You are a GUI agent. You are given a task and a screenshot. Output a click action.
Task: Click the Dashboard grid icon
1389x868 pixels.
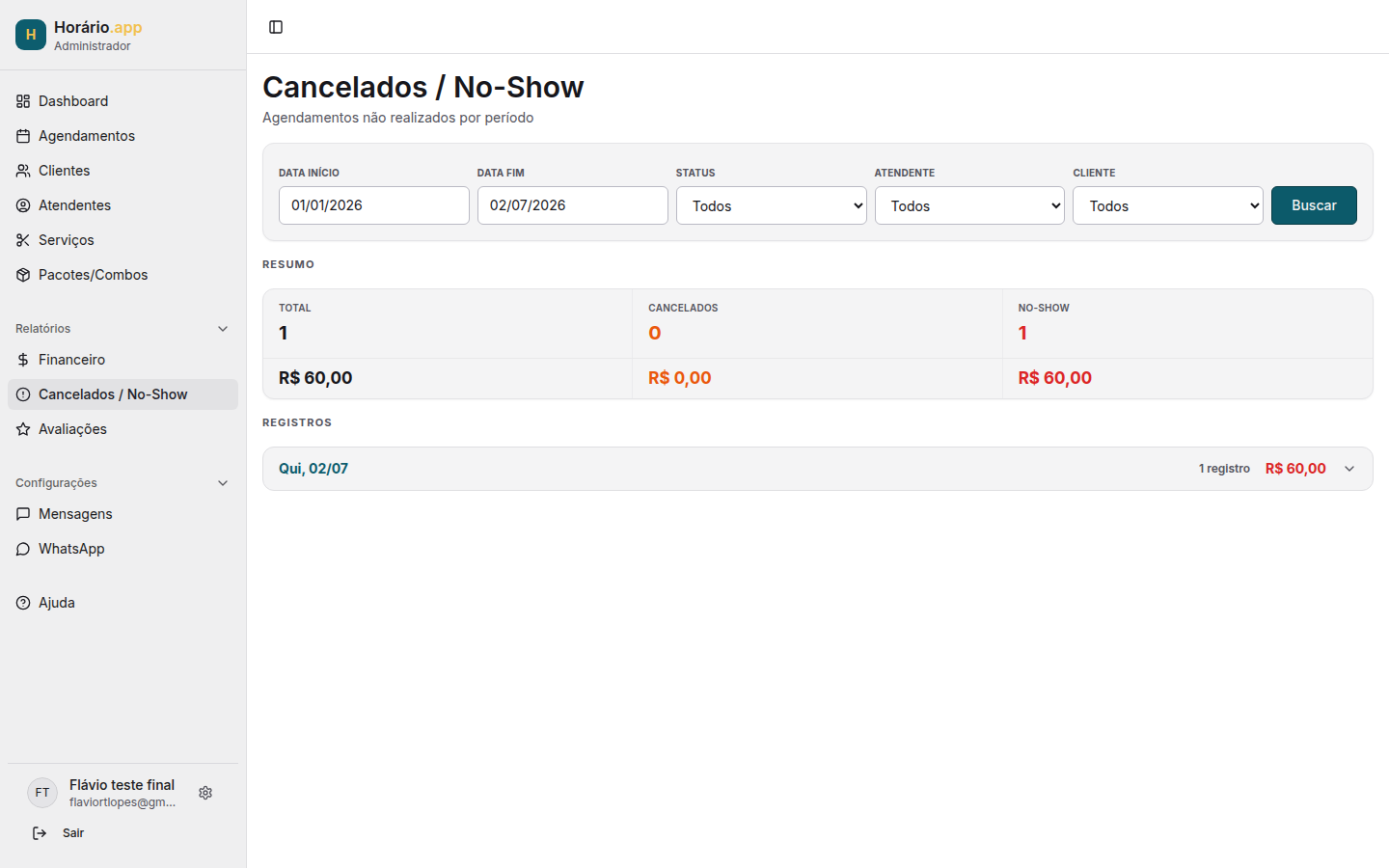click(x=23, y=101)
